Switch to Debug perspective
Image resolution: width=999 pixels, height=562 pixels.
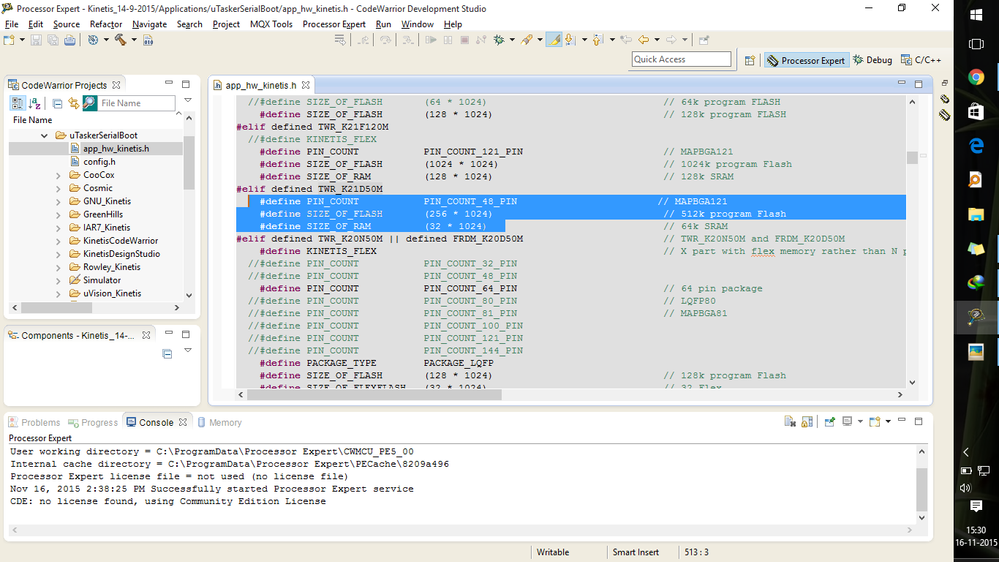872,60
